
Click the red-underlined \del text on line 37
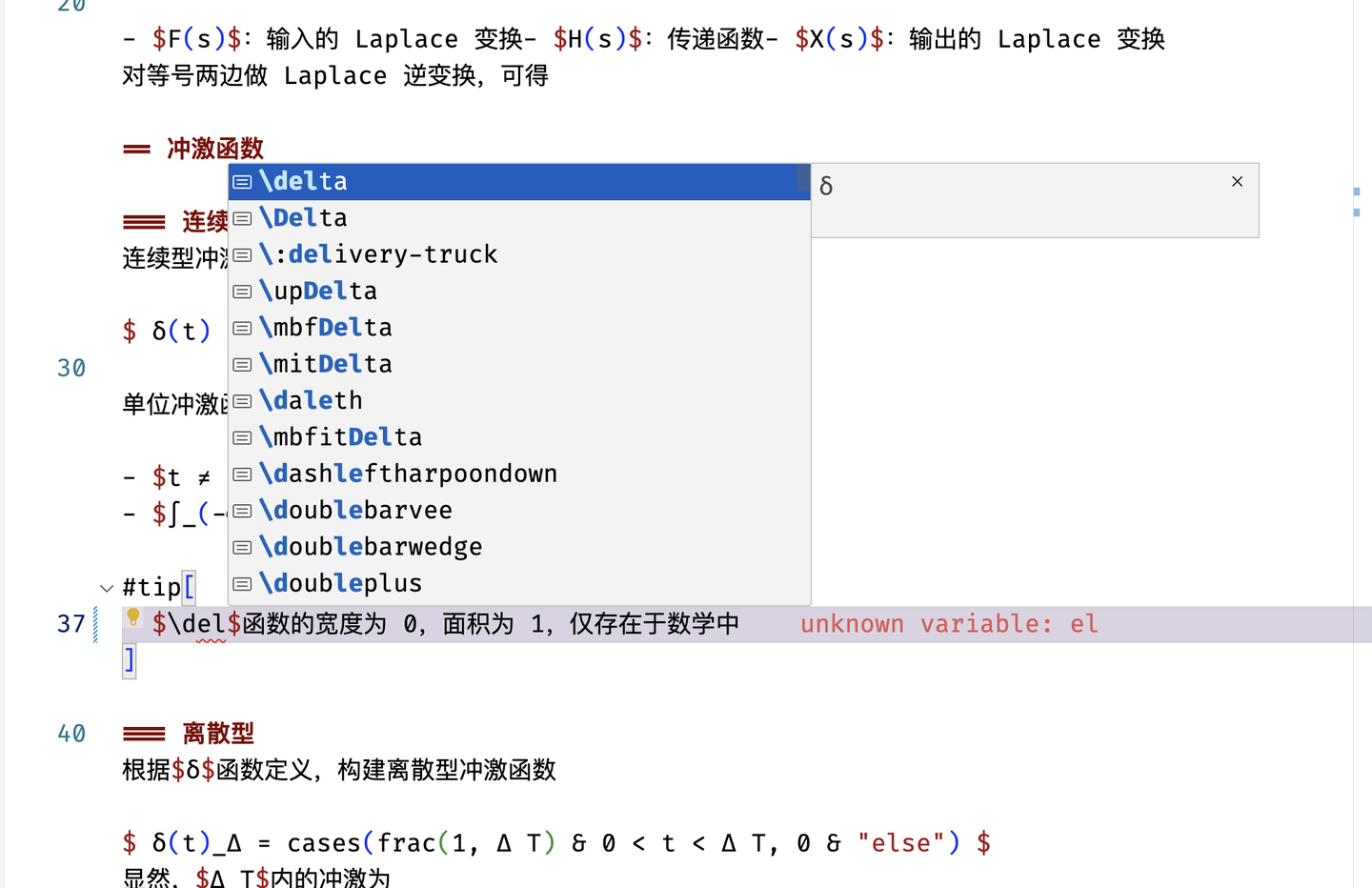pos(197,623)
